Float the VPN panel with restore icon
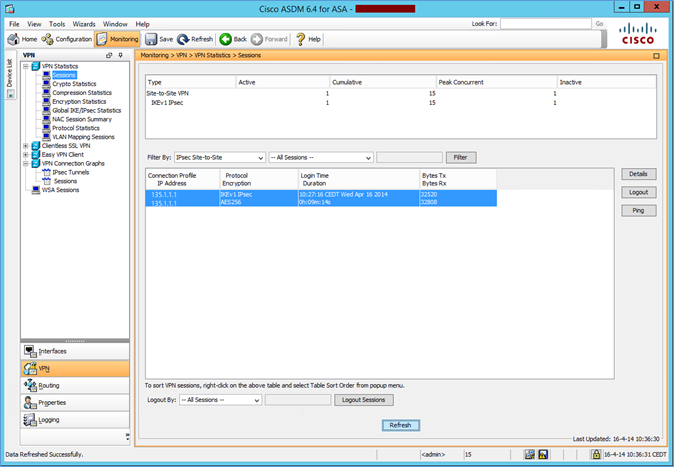 tap(109, 55)
